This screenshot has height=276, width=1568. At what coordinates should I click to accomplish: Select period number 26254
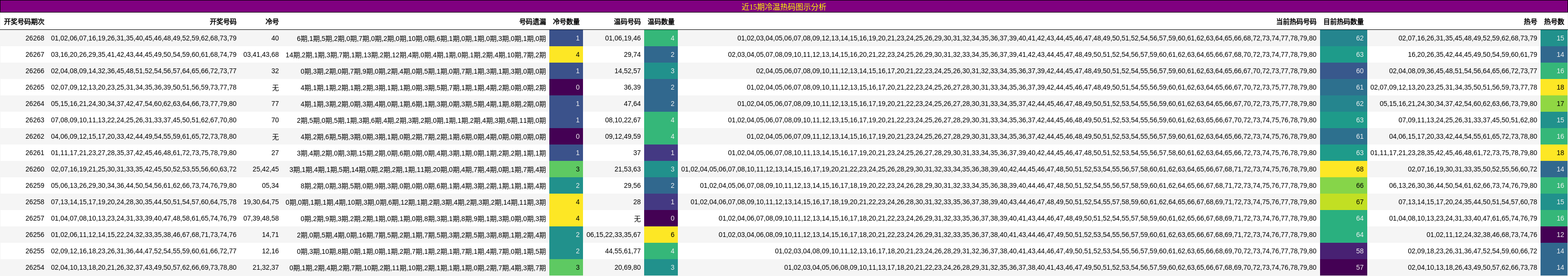35,267
